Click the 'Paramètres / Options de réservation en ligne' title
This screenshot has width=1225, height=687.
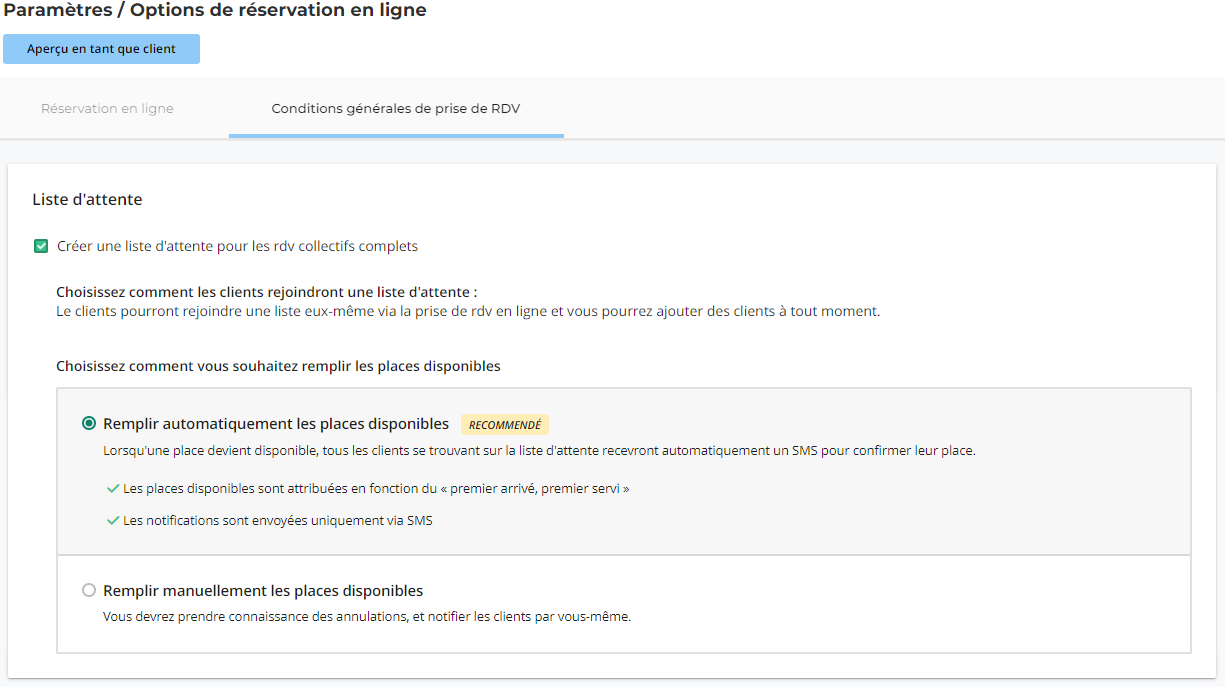[215, 11]
